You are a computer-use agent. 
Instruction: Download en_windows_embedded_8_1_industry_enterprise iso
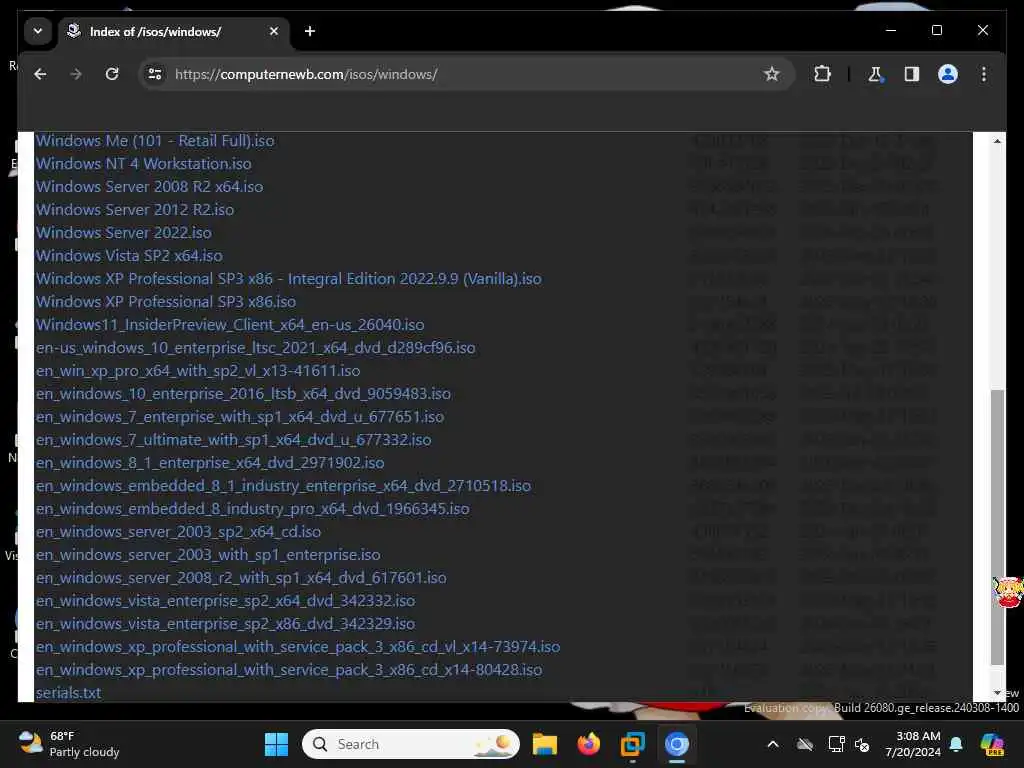(x=283, y=485)
